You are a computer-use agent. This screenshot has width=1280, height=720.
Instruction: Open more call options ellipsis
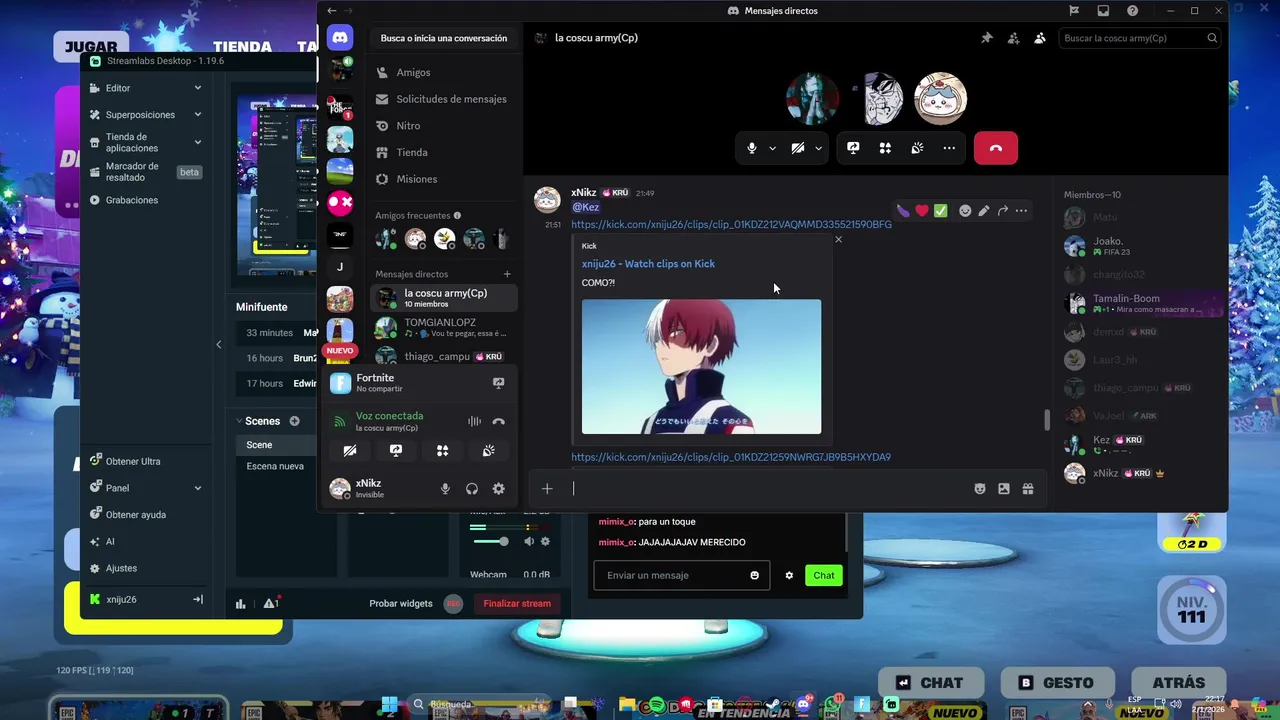click(949, 148)
